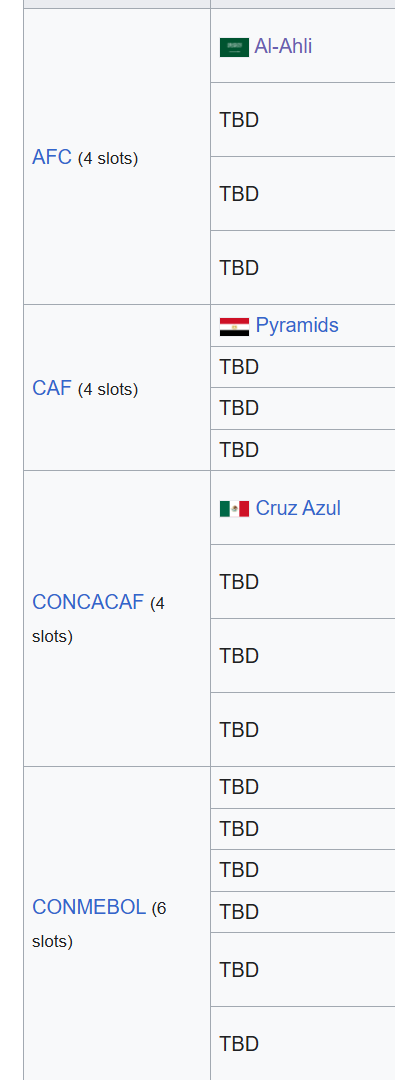This screenshot has height=1080, width=395.
Task: Select the bottom TBD cell in CONMEBOL section
Action: pyautogui.click(x=303, y=1043)
